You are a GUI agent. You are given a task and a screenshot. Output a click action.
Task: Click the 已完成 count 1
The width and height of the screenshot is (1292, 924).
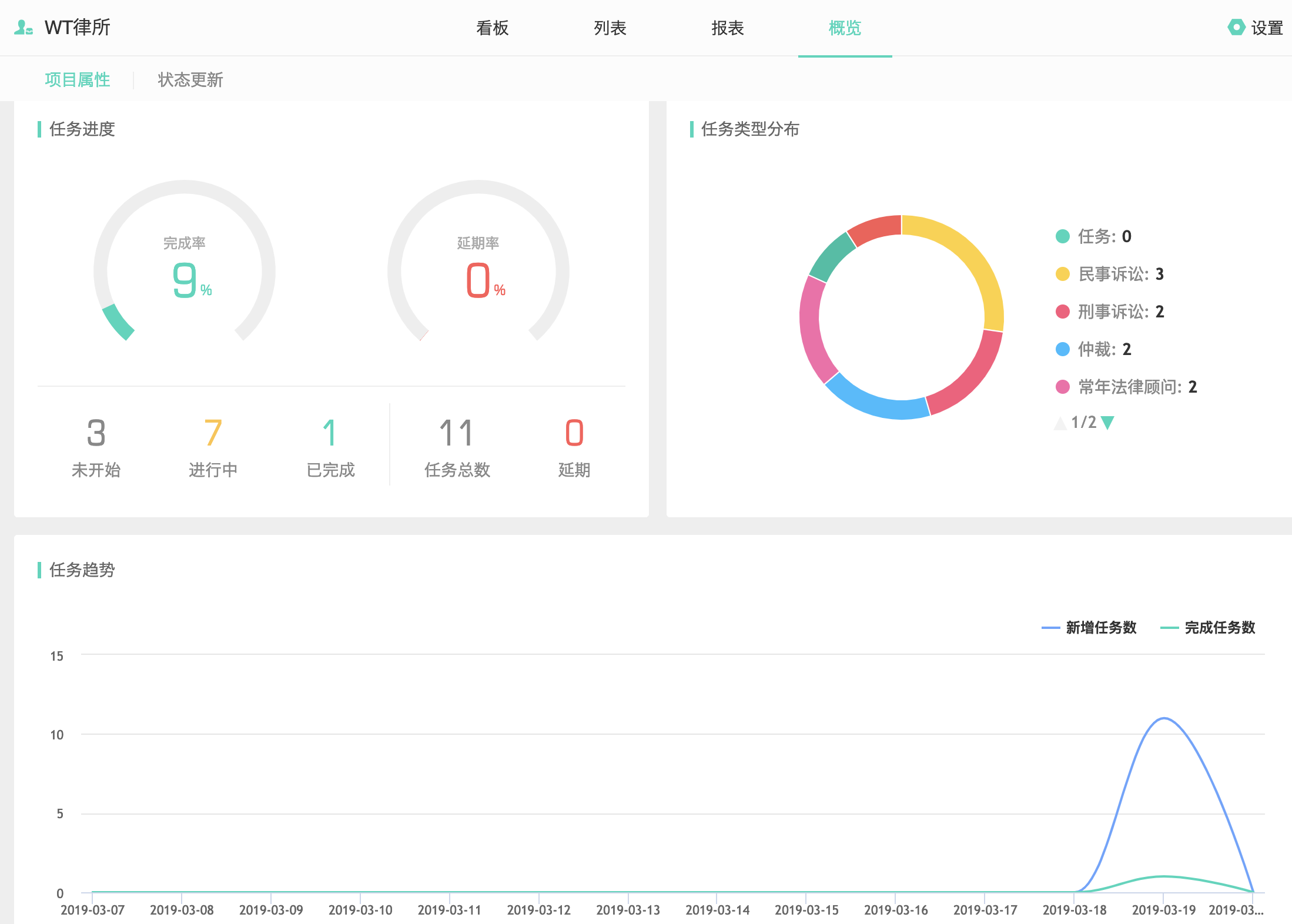[x=330, y=433]
